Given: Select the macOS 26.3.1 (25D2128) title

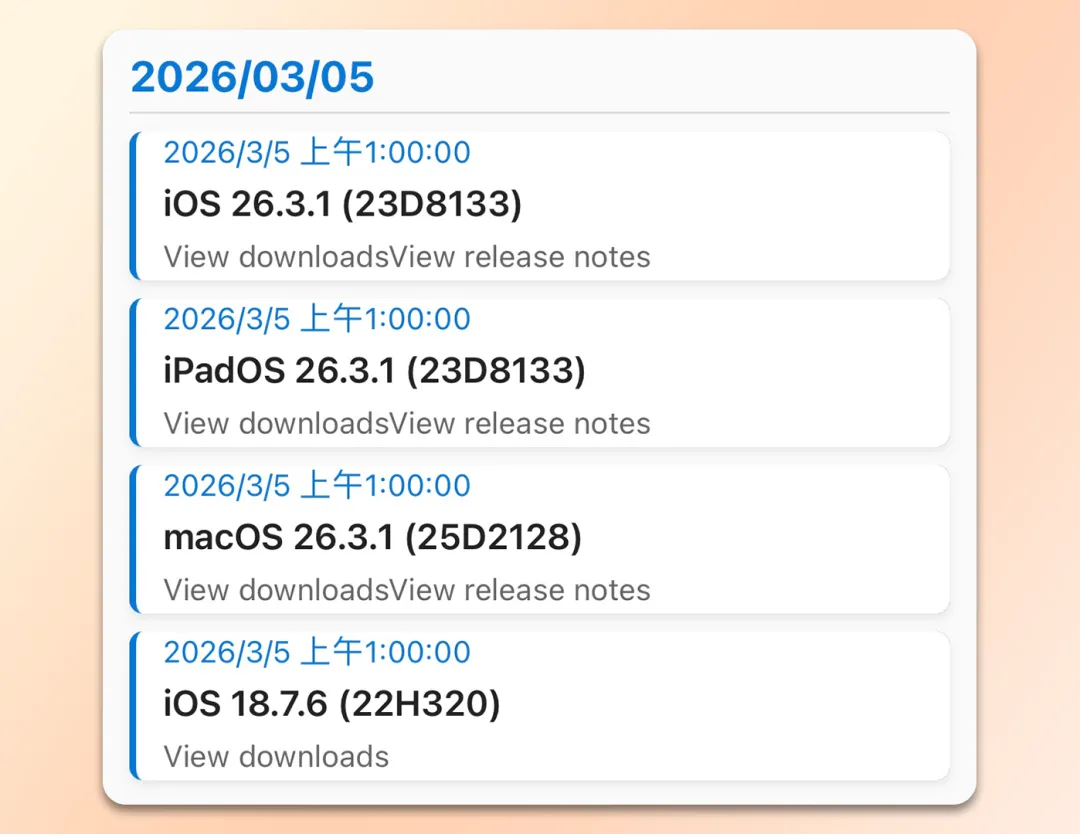Looking at the screenshot, I should pyautogui.click(x=372, y=538).
